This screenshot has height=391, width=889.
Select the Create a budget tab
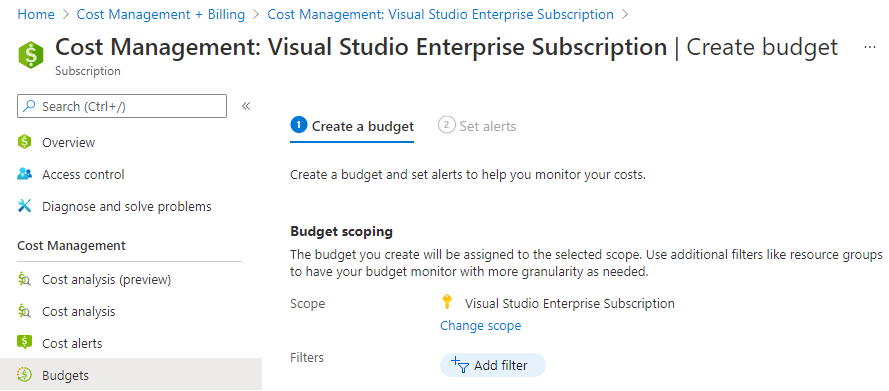pyautogui.click(x=352, y=126)
